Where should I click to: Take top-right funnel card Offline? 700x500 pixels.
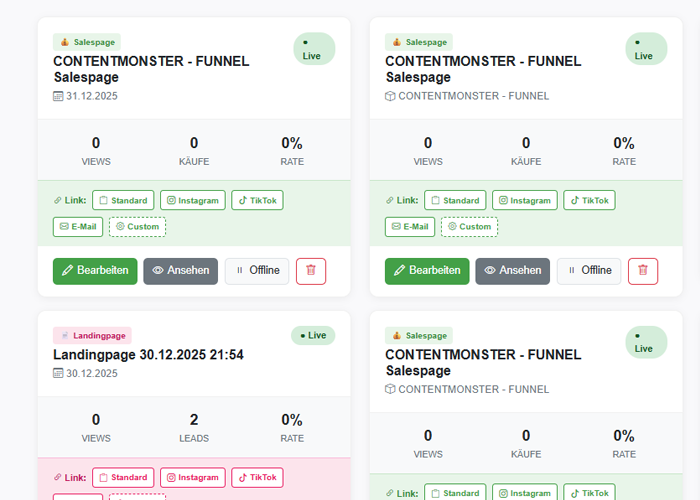click(589, 271)
